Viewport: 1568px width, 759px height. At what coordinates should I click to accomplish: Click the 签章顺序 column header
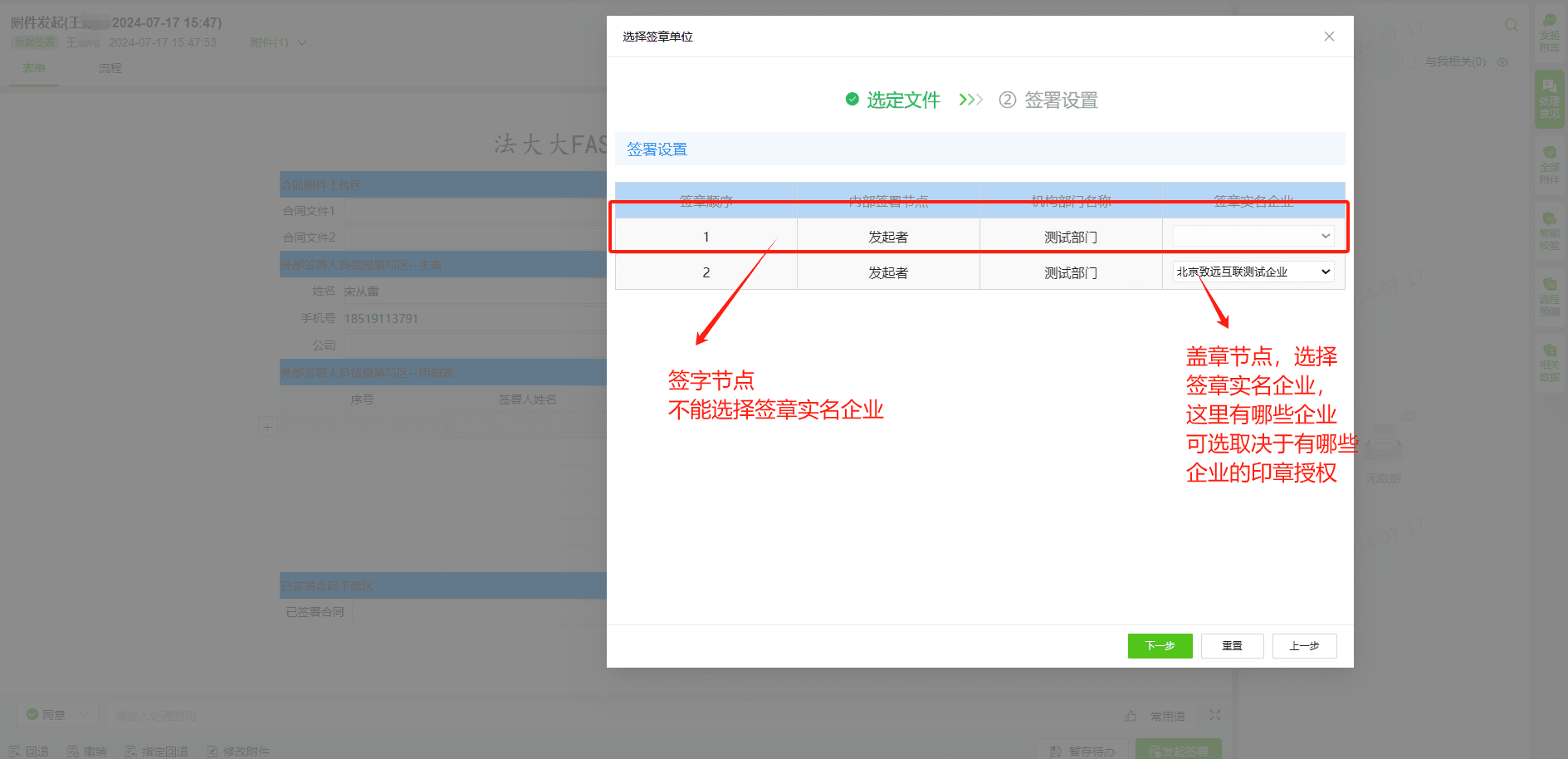(x=706, y=200)
